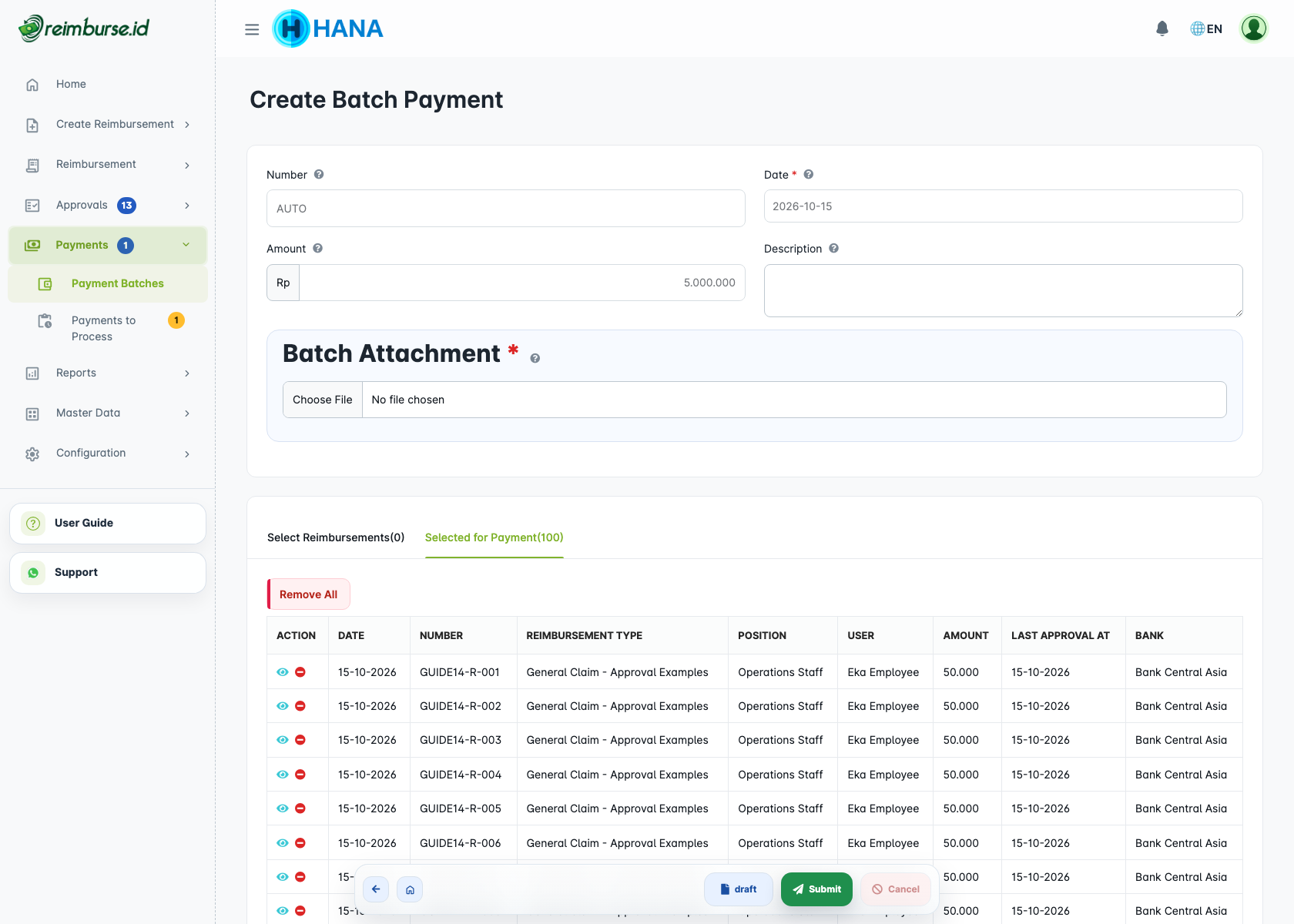Expand the Reports sidebar menu

pyautogui.click(x=108, y=373)
